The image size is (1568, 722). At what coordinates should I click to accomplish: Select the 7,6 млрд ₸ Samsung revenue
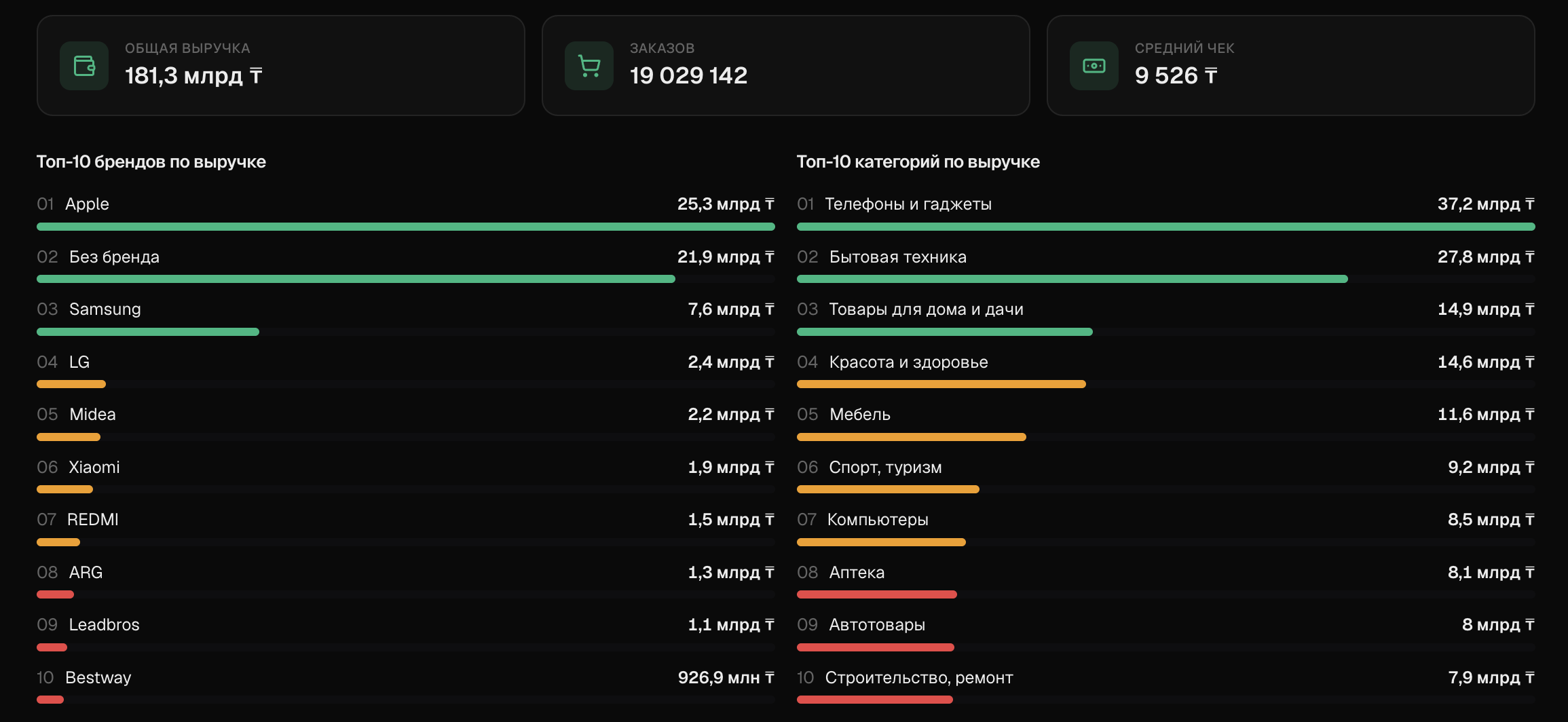[x=731, y=309]
